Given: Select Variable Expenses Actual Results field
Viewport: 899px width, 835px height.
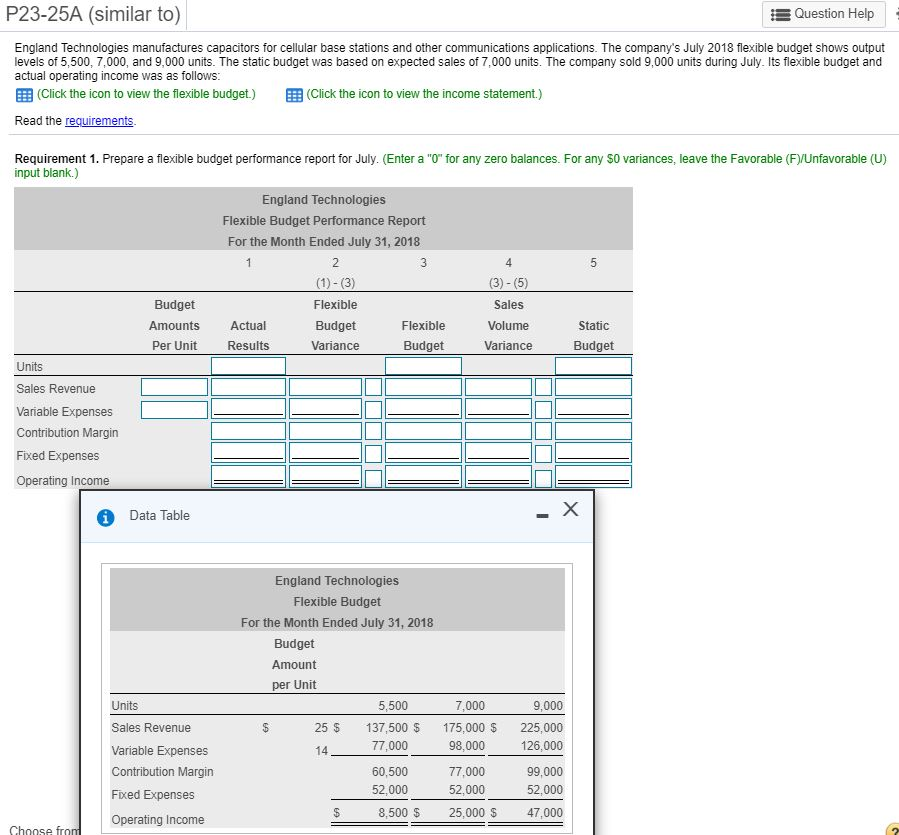Looking at the screenshot, I should pyautogui.click(x=248, y=409).
